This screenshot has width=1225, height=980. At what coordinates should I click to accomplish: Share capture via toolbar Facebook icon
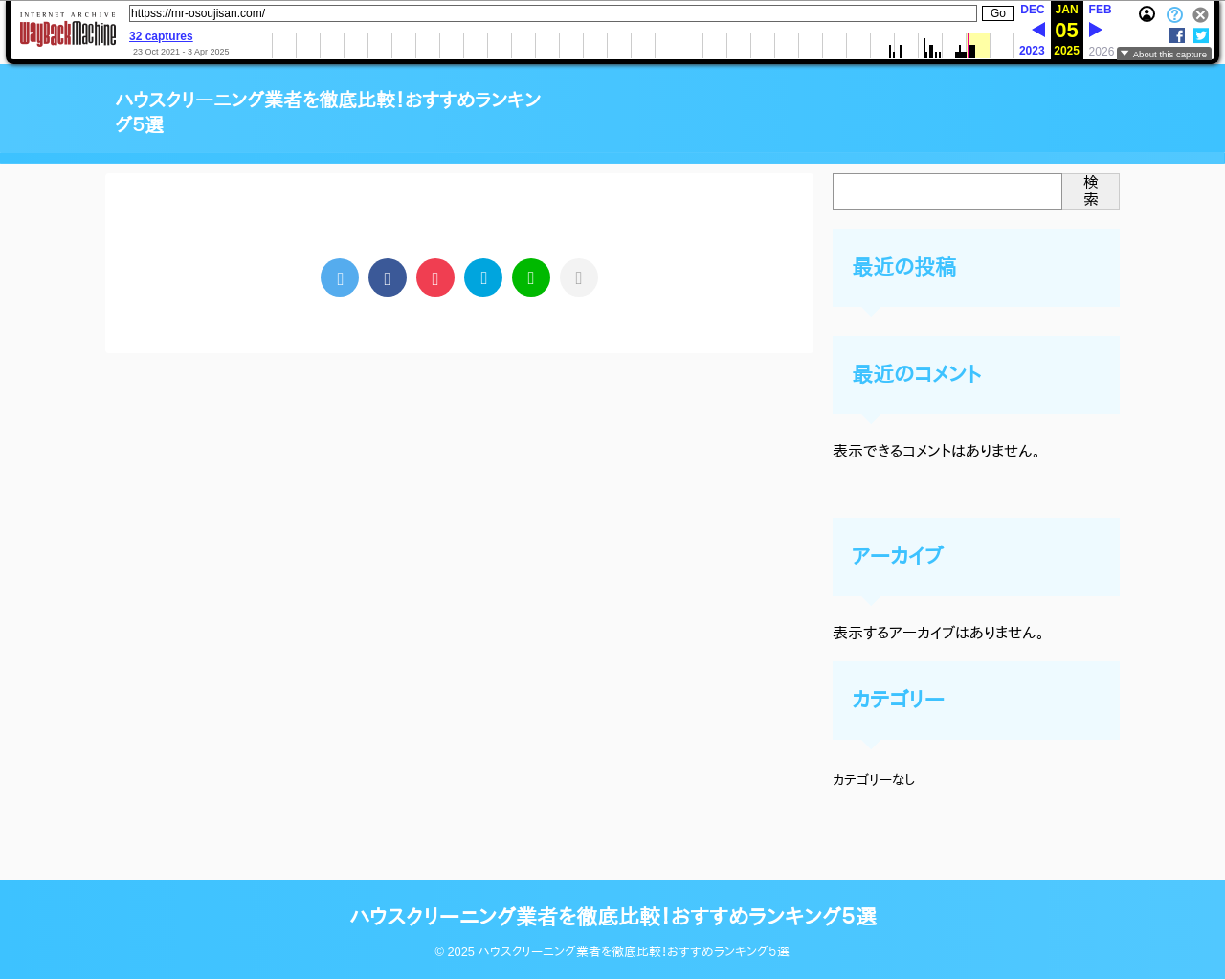[x=1177, y=35]
